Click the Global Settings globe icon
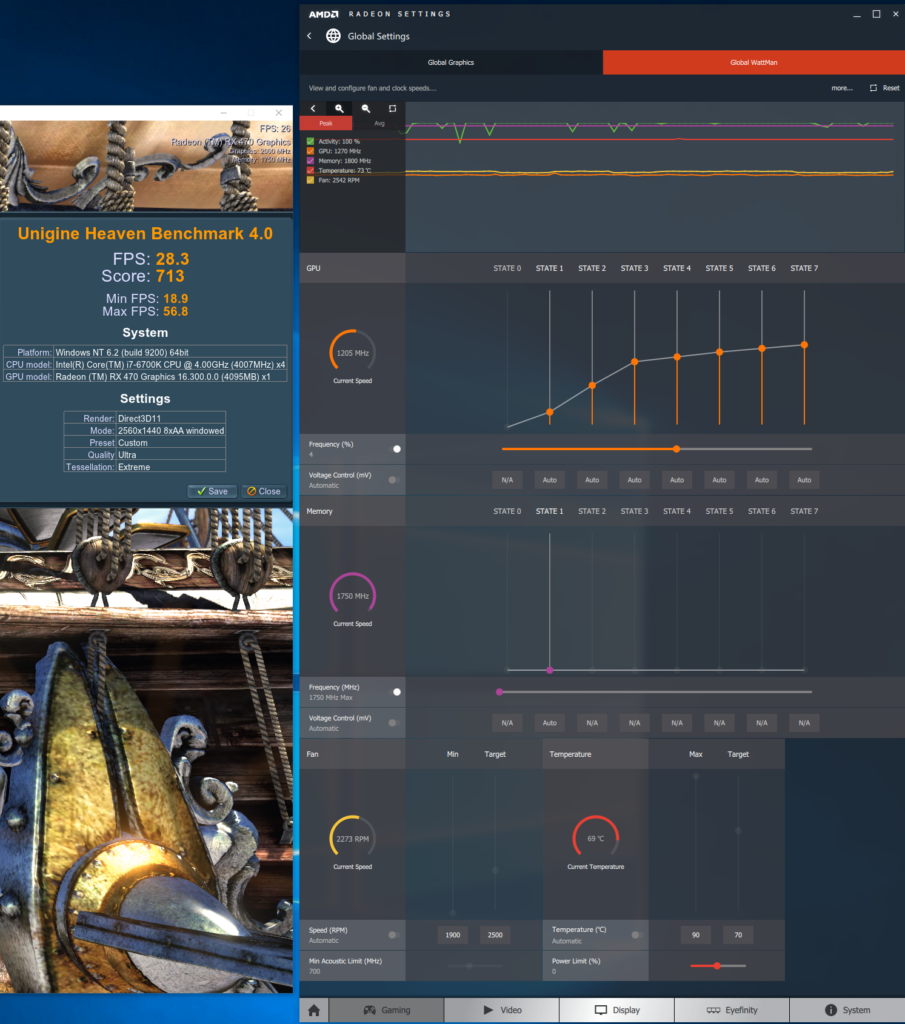Image resolution: width=905 pixels, height=1024 pixels. [x=333, y=36]
